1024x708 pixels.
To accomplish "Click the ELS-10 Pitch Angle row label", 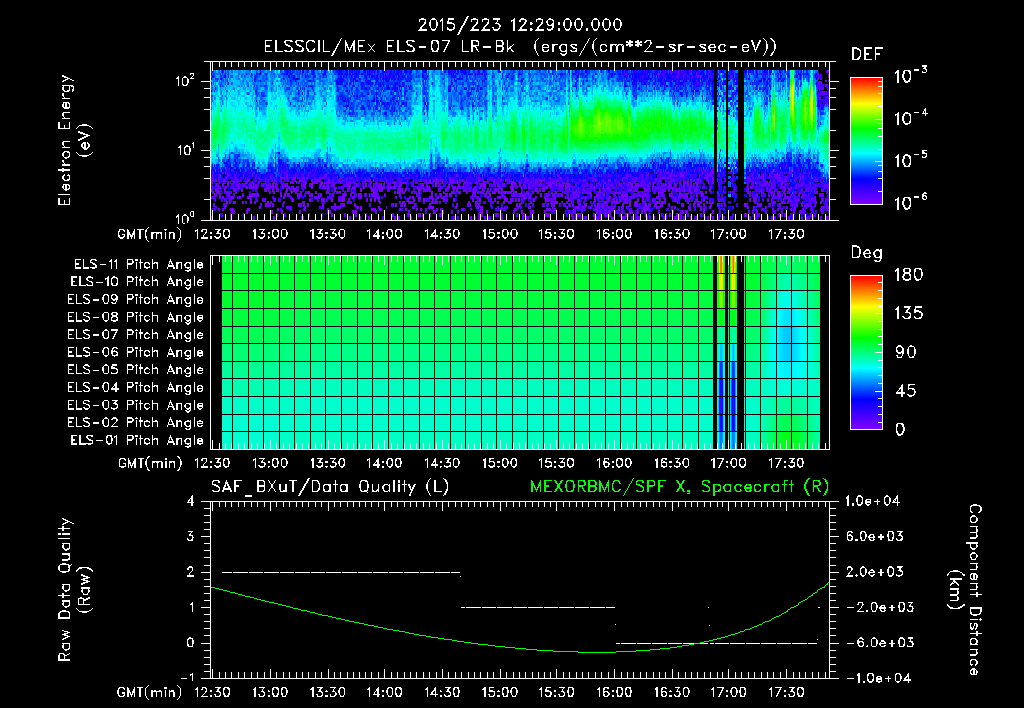I will pyautogui.click(x=137, y=282).
